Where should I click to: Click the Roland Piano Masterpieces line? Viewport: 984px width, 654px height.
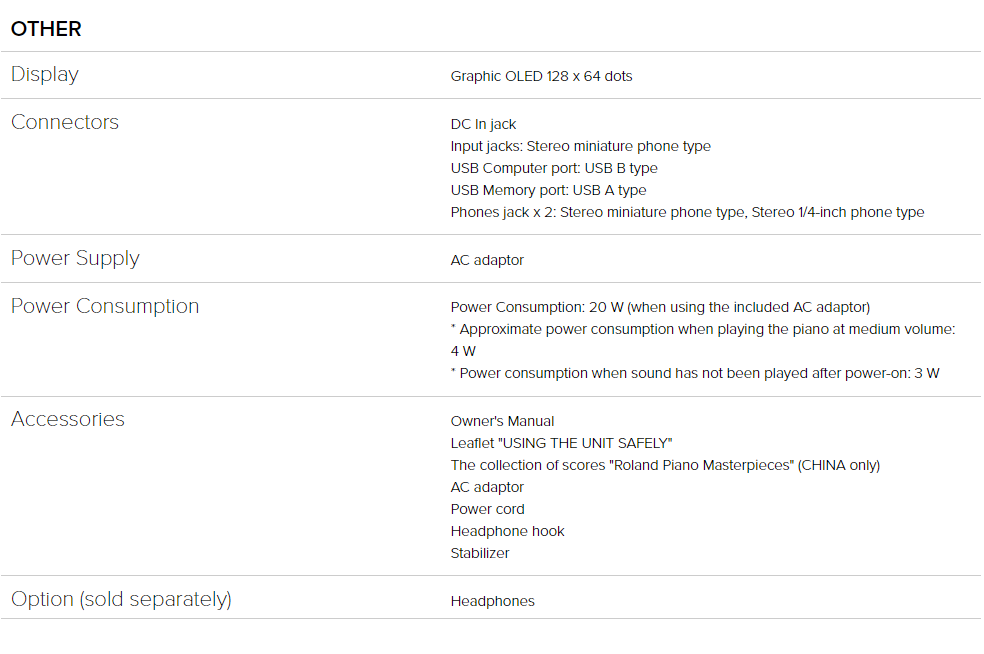point(665,465)
